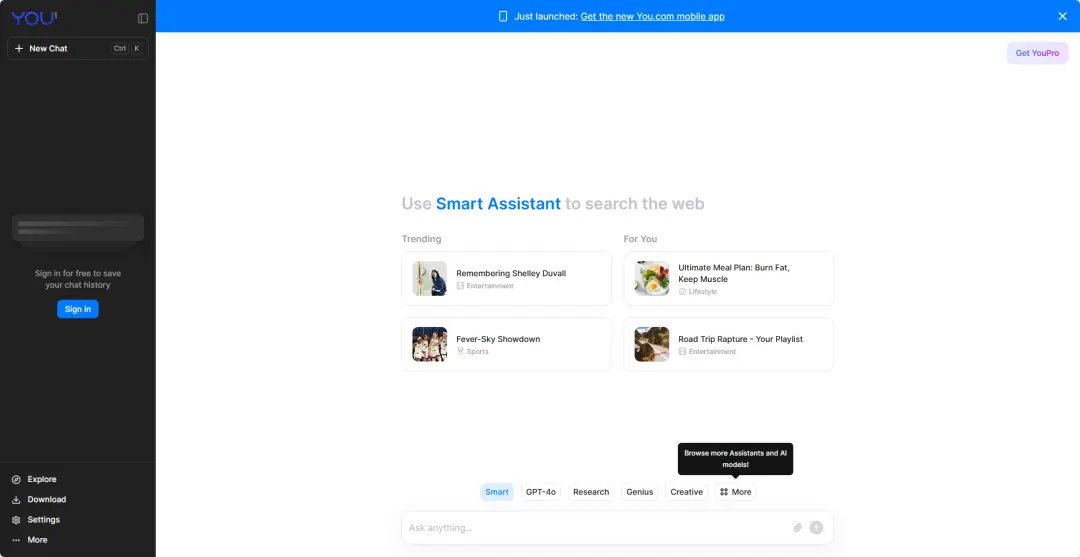Viewport: 1080px width, 557px height.
Task: Select the Smart assistant mode
Action: [x=497, y=492]
